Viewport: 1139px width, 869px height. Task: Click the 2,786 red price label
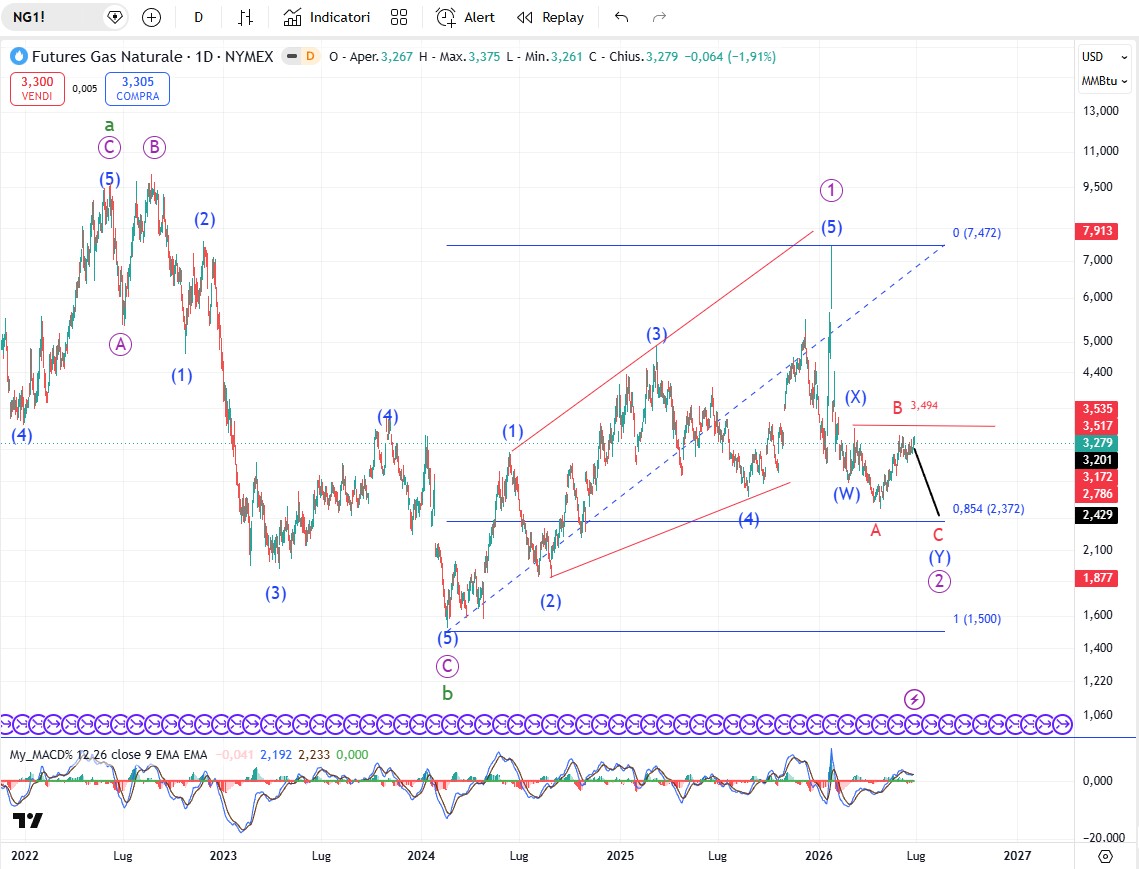1097,494
